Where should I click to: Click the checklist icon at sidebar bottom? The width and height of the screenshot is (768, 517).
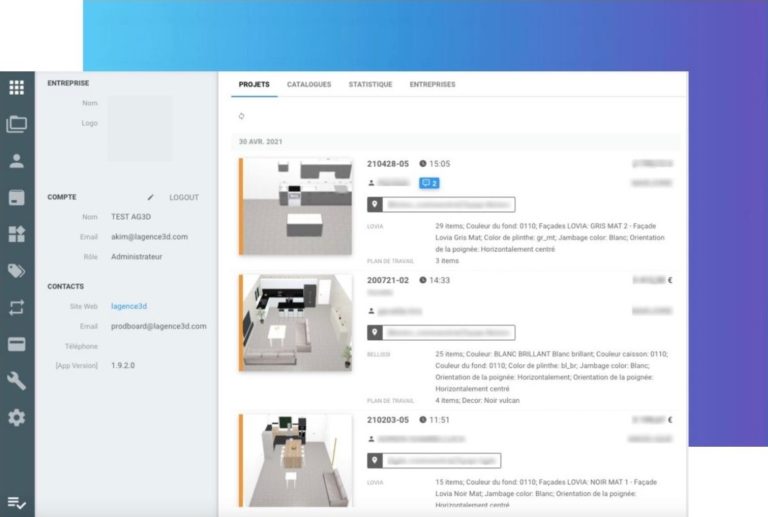point(16,501)
